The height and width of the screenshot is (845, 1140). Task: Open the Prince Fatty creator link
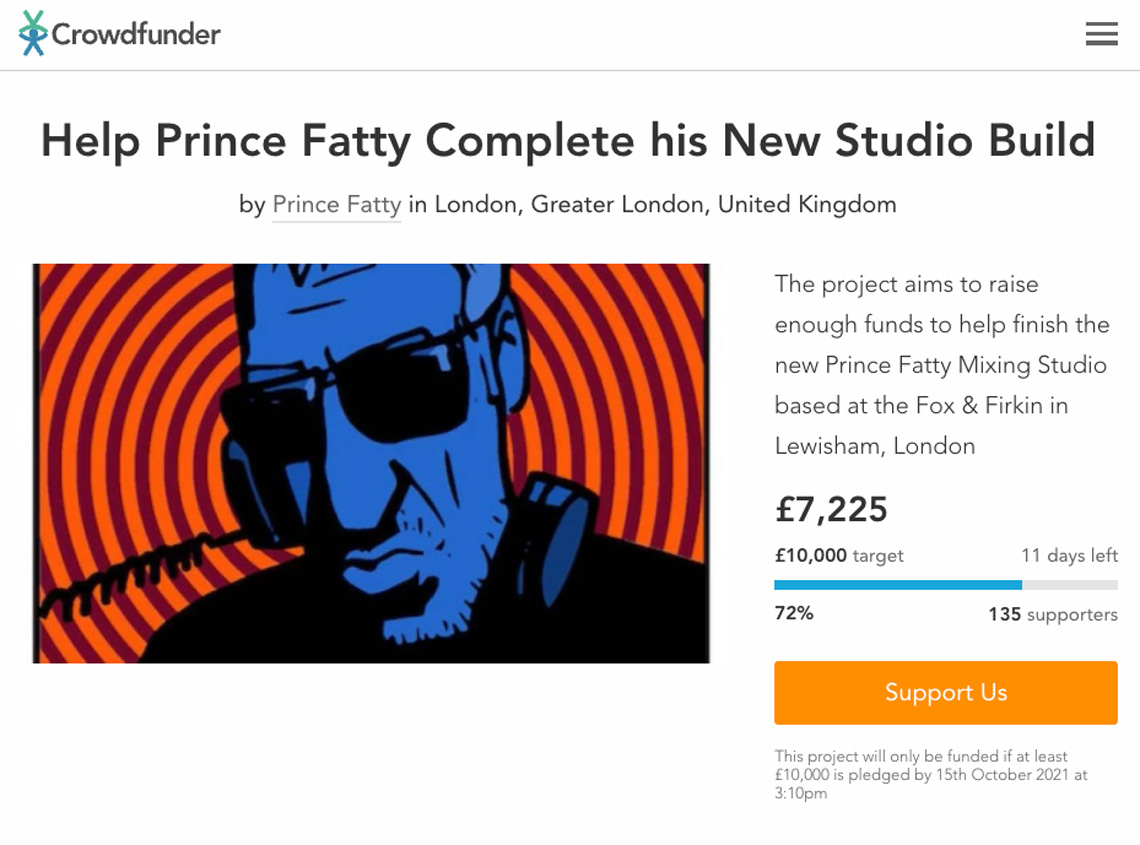(x=337, y=204)
